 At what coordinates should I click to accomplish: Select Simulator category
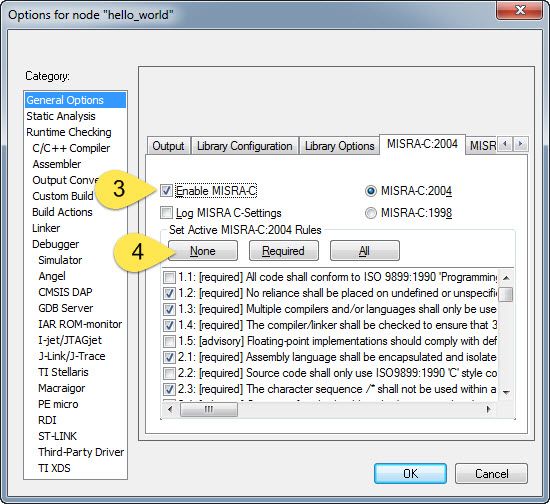pos(75,260)
